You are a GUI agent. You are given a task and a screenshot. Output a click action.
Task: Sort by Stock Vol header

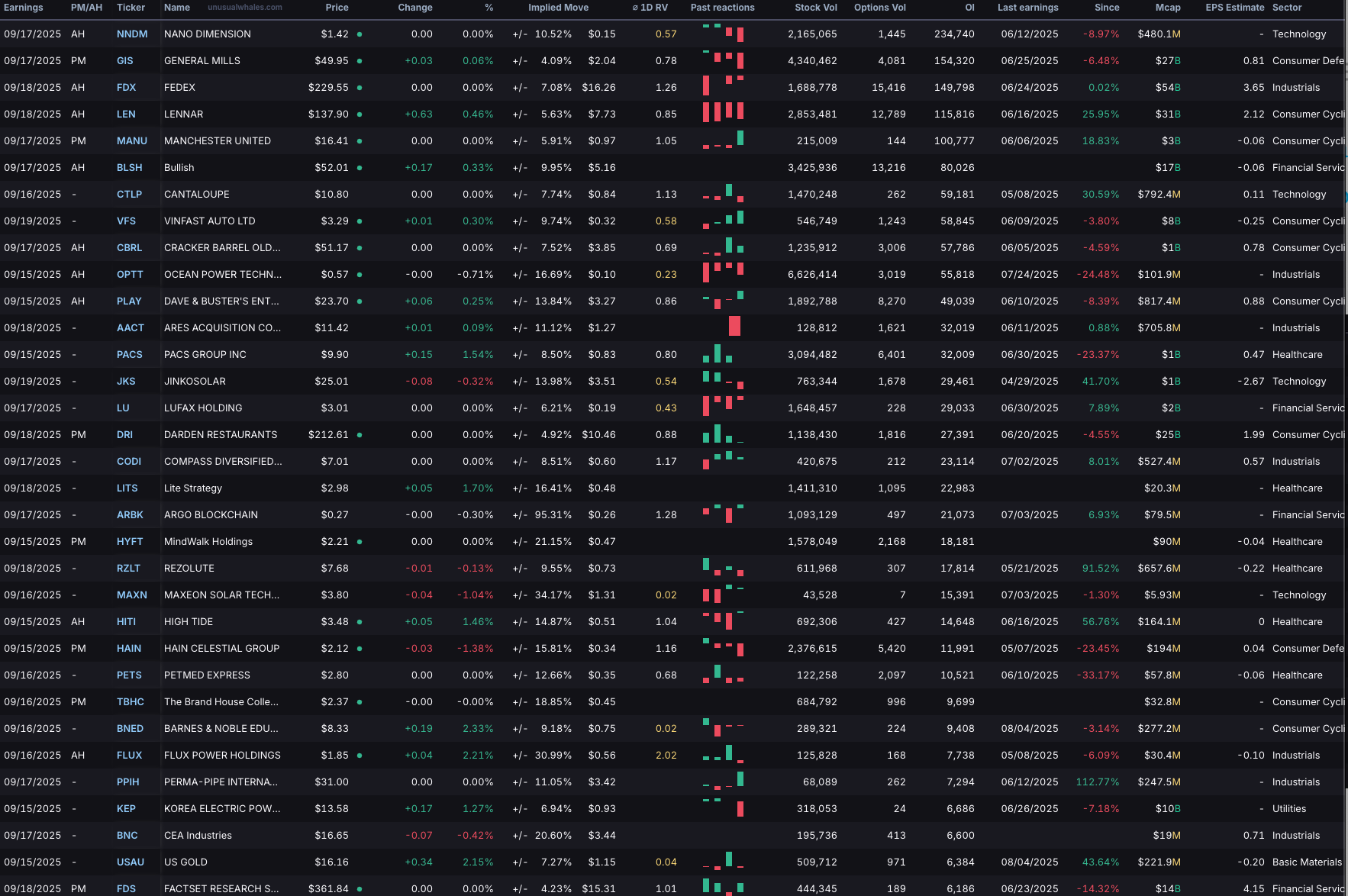pos(816,8)
